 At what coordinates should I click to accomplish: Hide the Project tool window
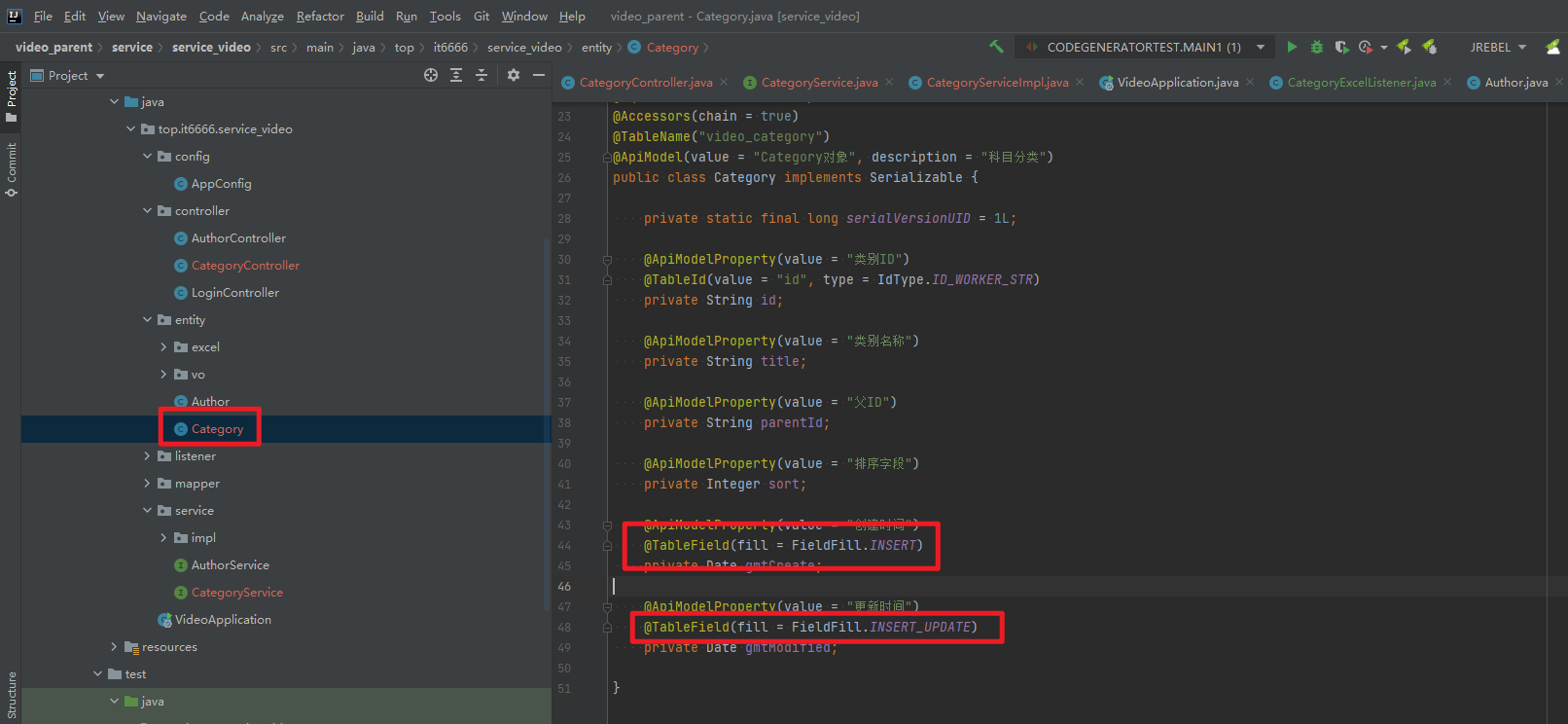539,75
